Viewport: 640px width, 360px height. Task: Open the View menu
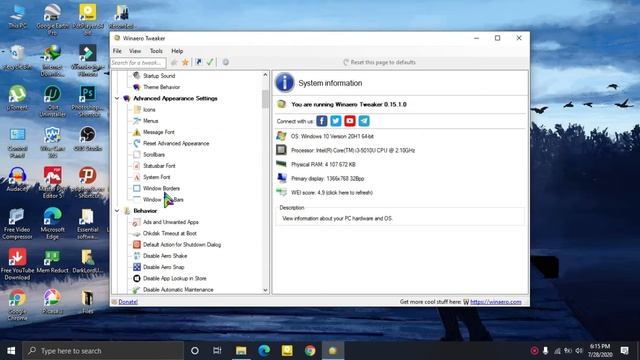click(135, 51)
